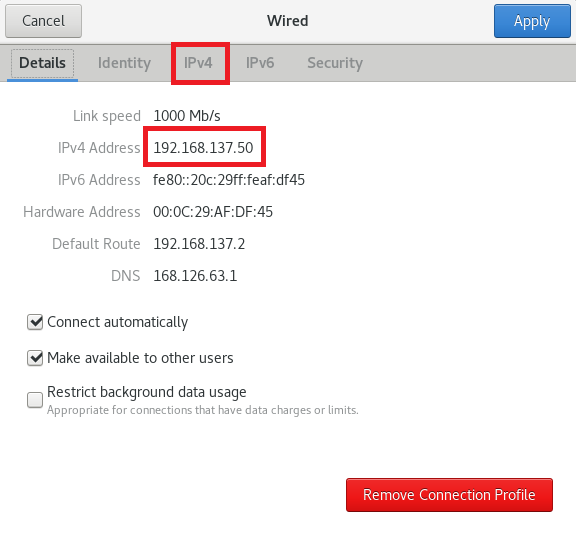576x534 pixels.
Task: Select the DNS value 168.126.63.1
Action: [195, 276]
